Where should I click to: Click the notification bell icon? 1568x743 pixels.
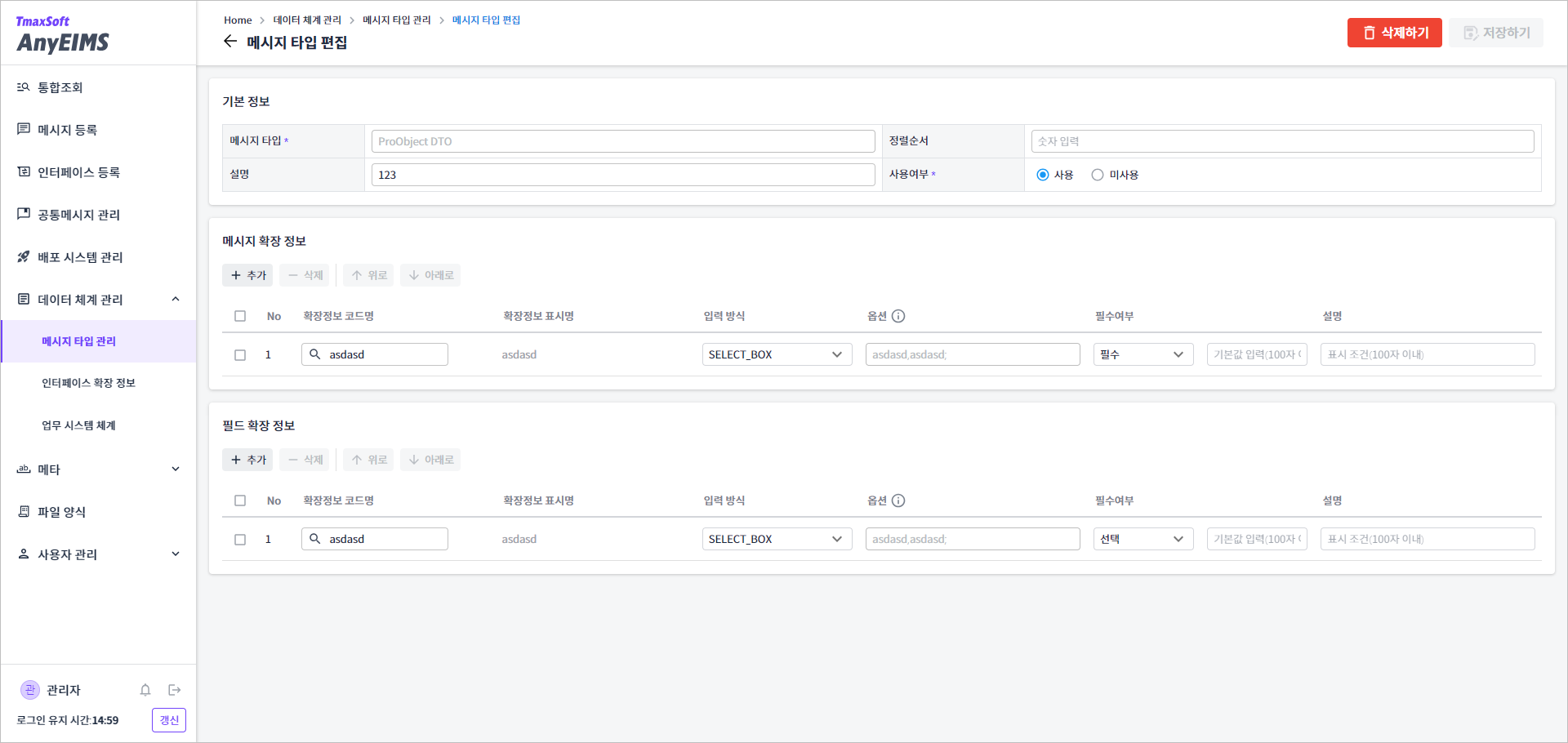click(145, 690)
